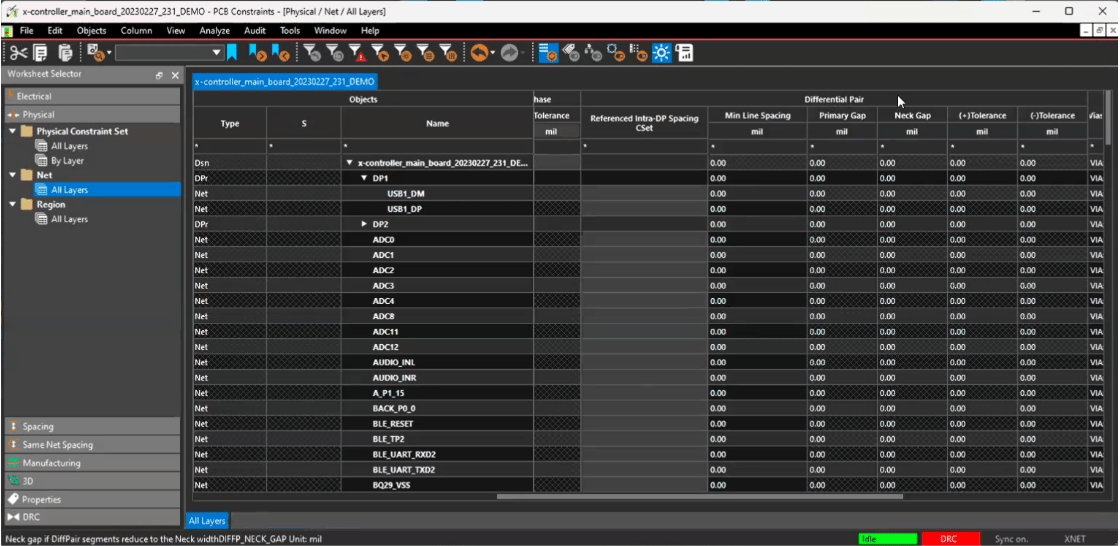
Task: Toggle the highlighted blue worksheet icon
Action: 549,53
